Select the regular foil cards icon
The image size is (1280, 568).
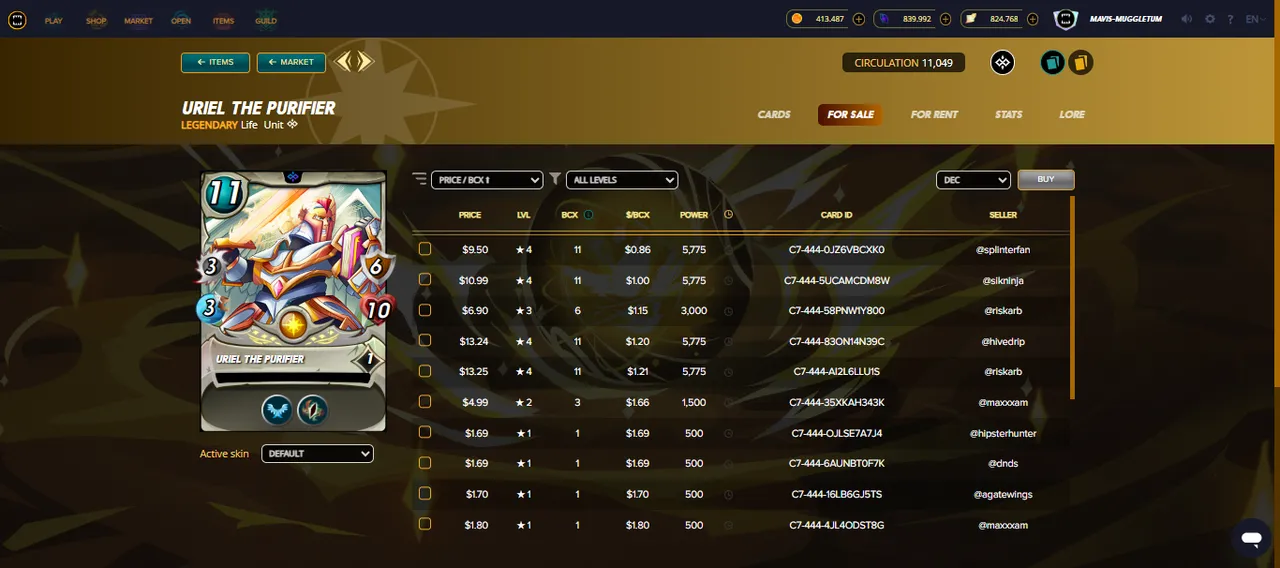pyautogui.click(x=1052, y=63)
